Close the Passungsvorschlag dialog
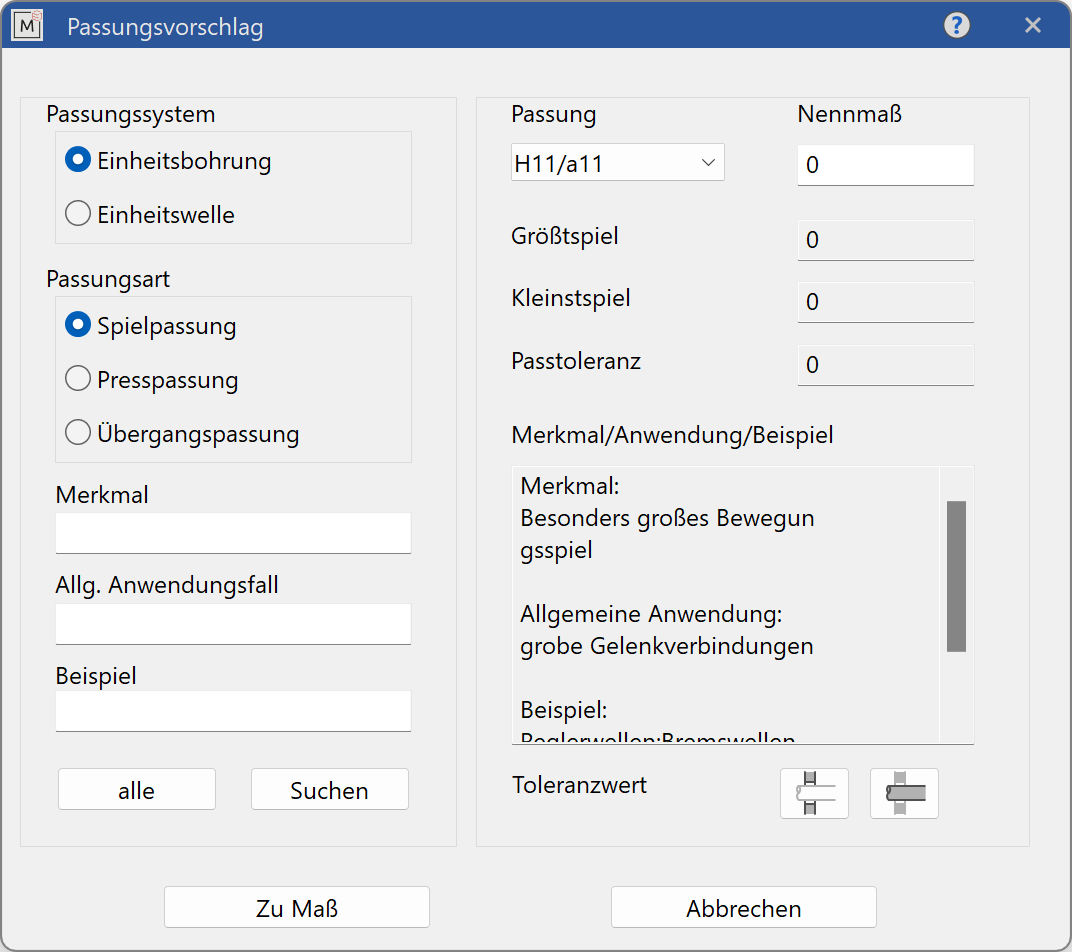1072x952 pixels. (1032, 25)
